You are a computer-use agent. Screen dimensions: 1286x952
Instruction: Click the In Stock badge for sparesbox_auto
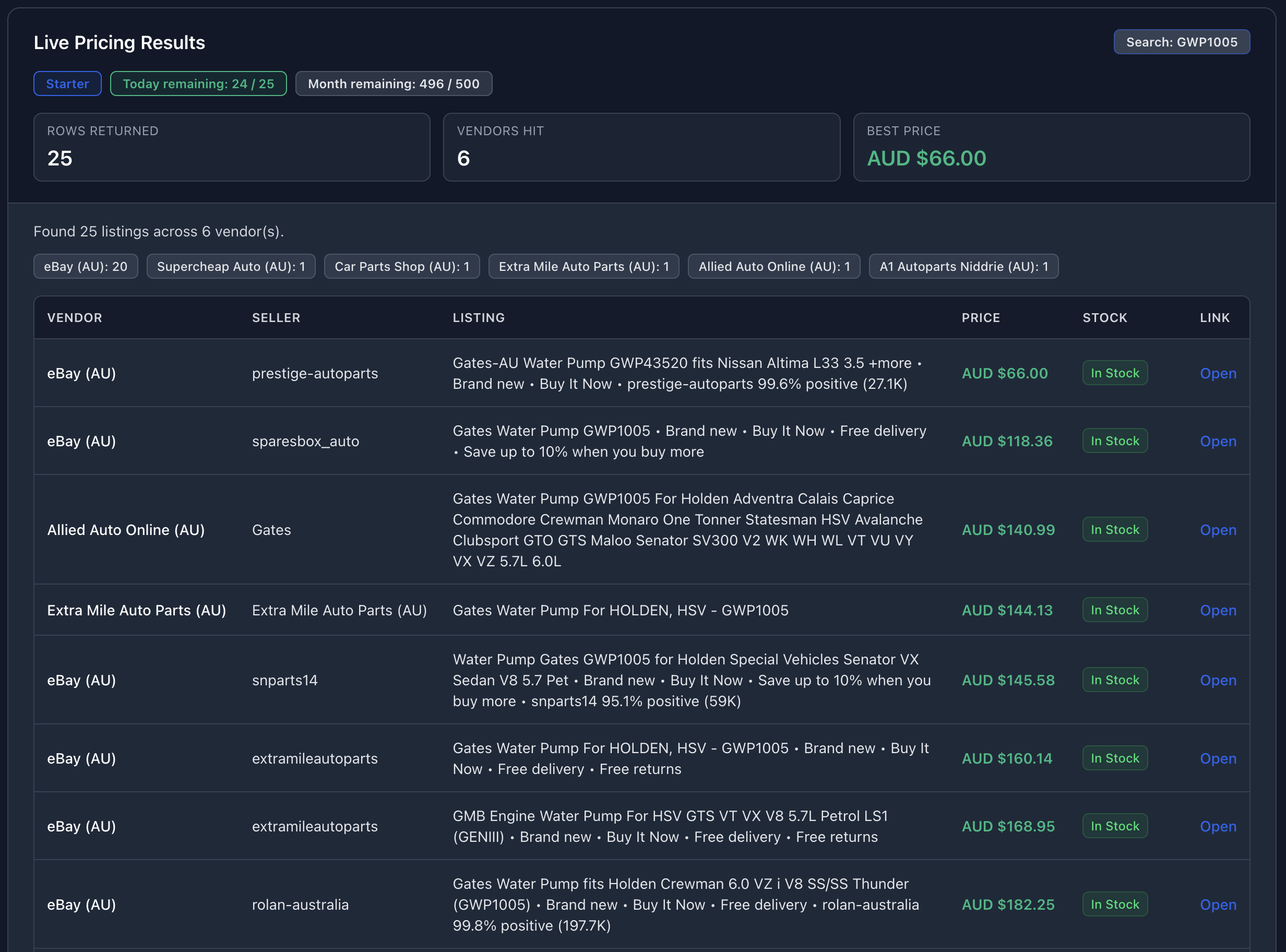pos(1115,442)
